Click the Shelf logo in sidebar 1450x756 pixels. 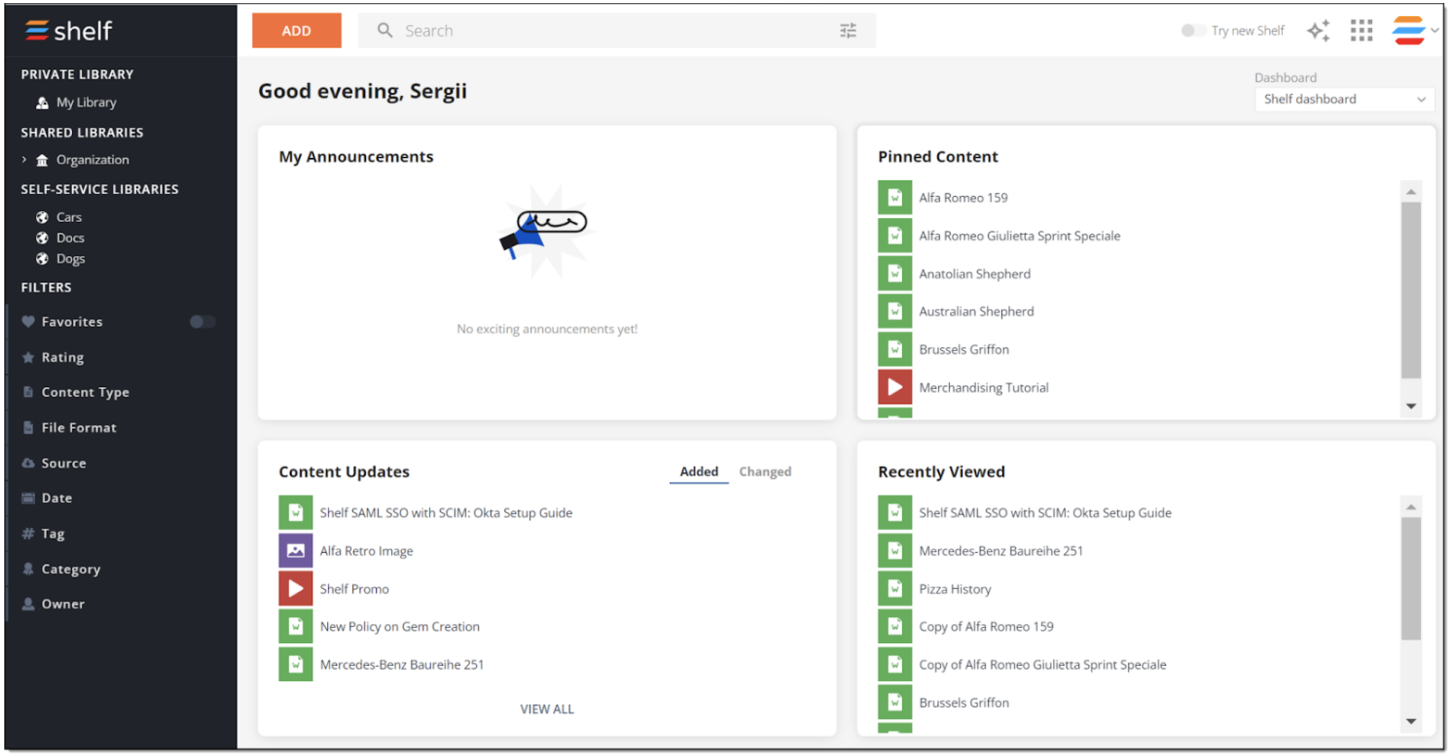(x=68, y=31)
